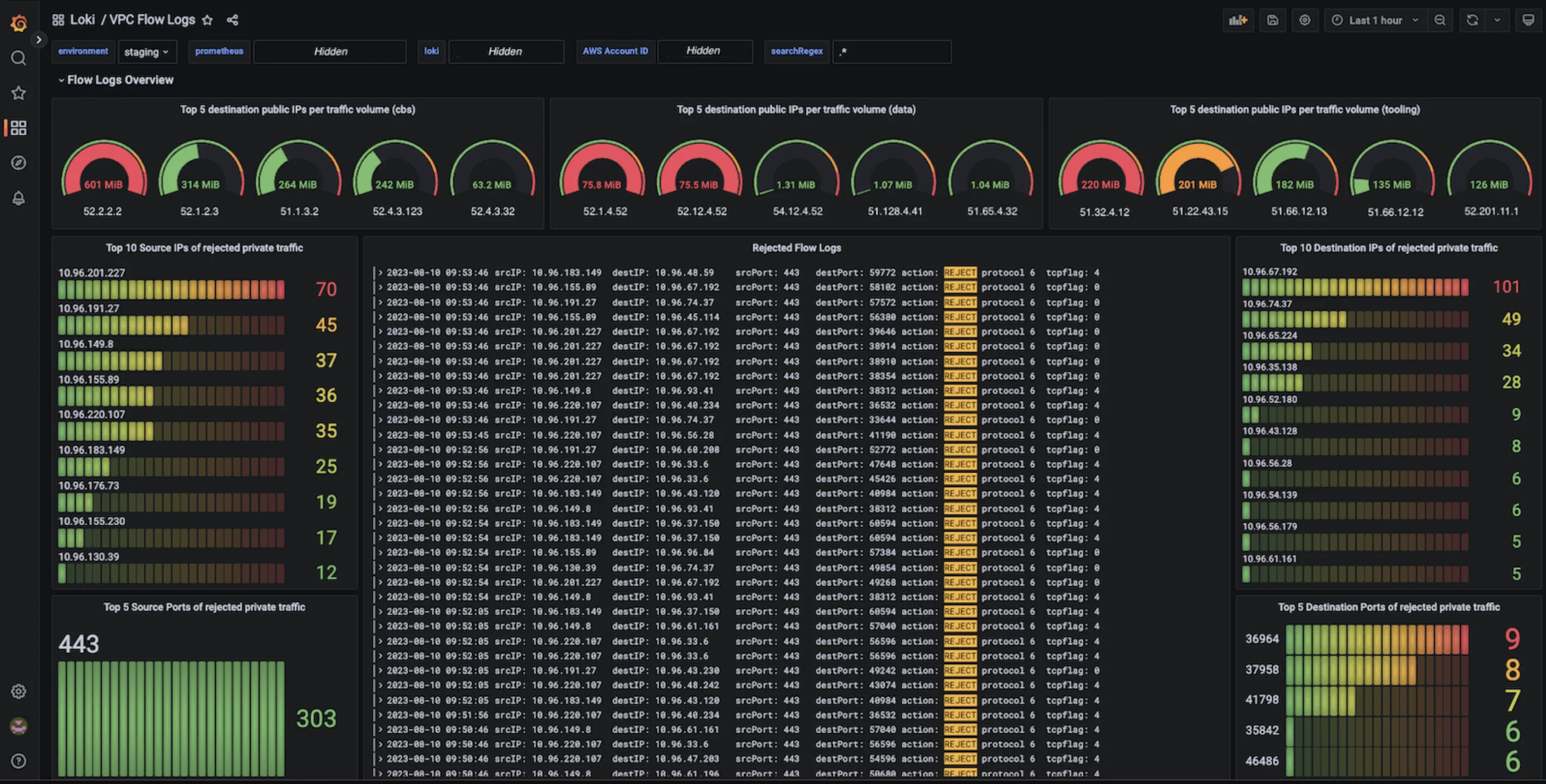Enable TV kiosk mode
This screenshot has width=1546, height=784.
[1528, 20]
